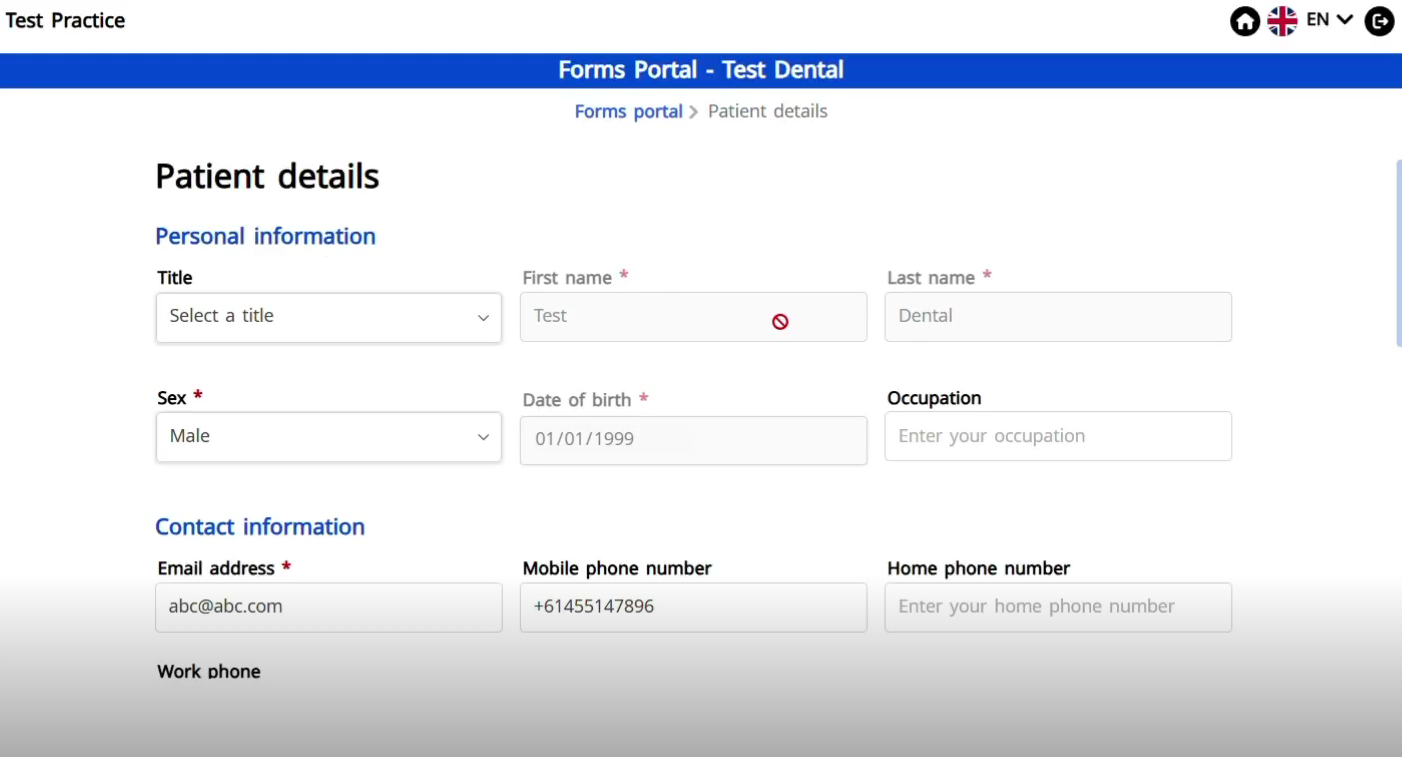Click inside the First name field
Screen dimensions: 1402x757
[660, 316]
